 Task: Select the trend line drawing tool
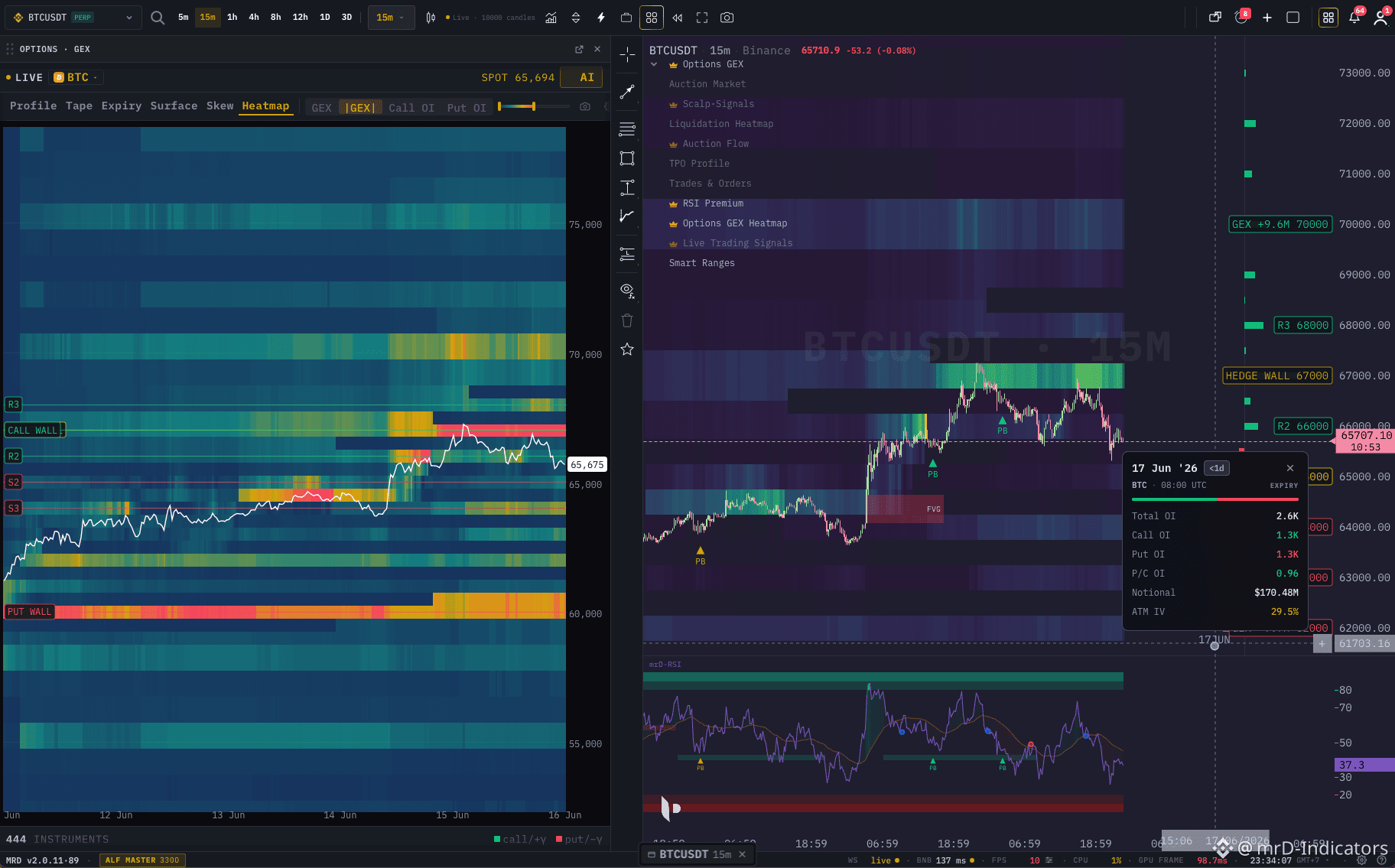[627, 92]
